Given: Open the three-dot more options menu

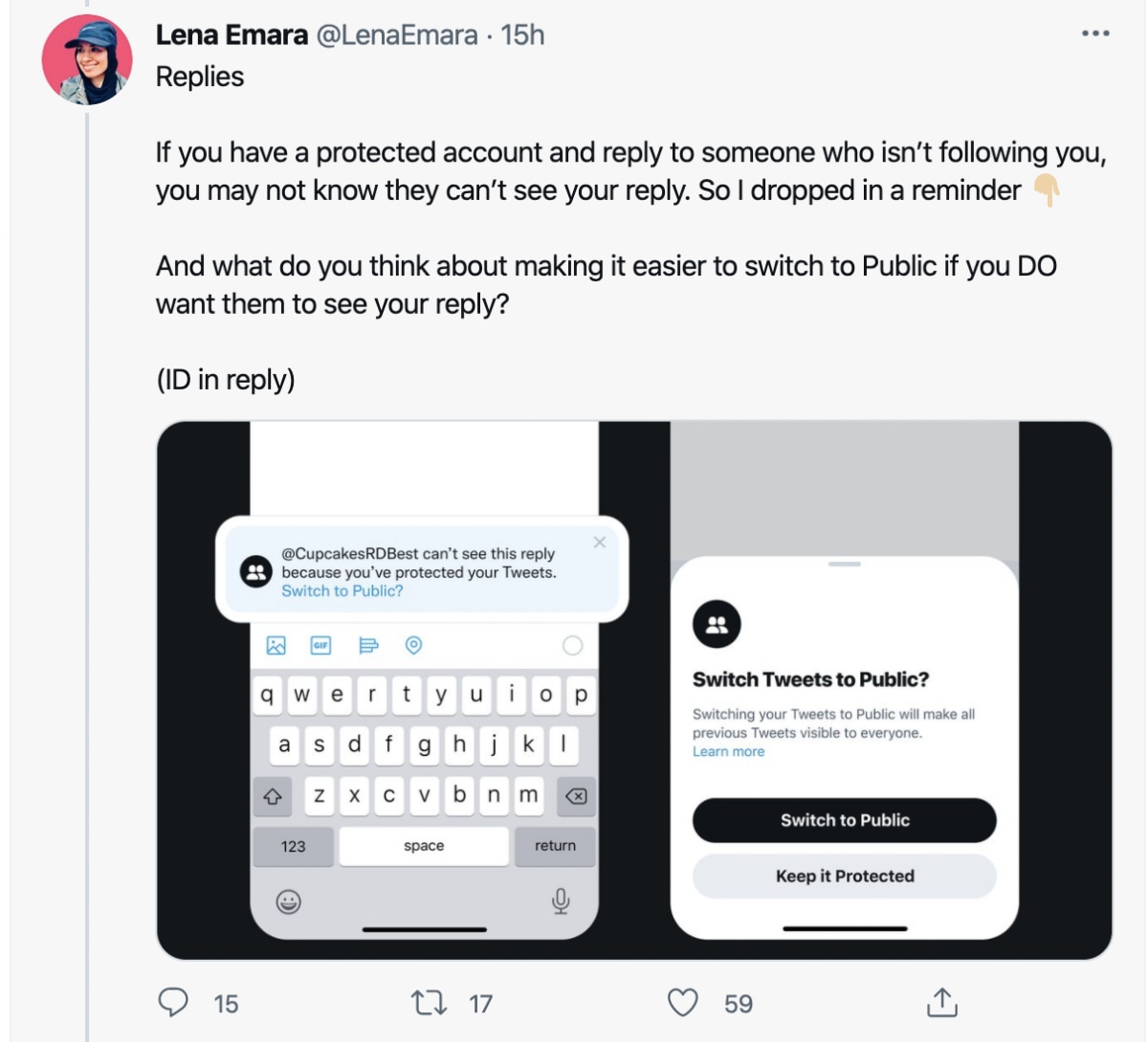Looking at the screenshot, I should point(1095,33).
